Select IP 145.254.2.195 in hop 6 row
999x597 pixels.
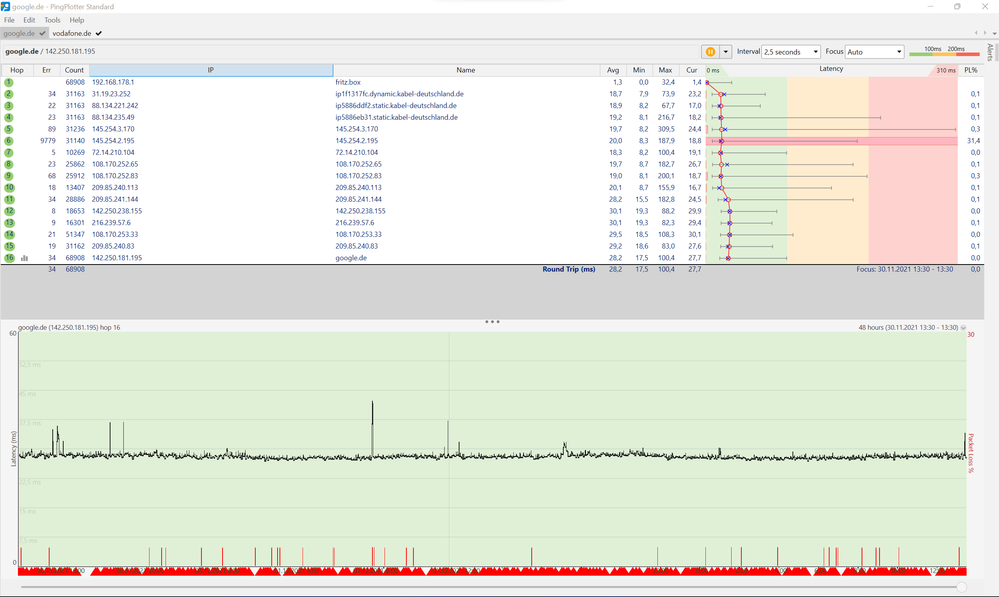click(x=113, y=141)
